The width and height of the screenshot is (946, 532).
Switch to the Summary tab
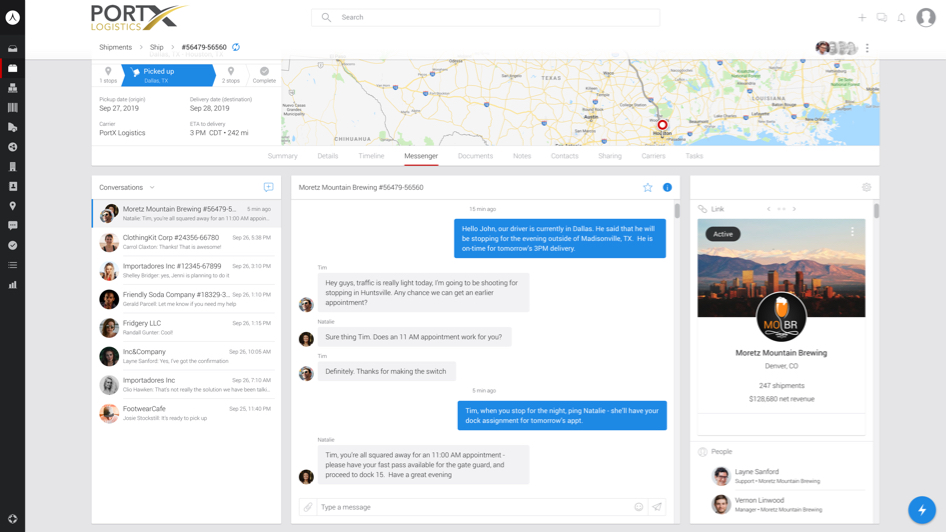[282, 156]
